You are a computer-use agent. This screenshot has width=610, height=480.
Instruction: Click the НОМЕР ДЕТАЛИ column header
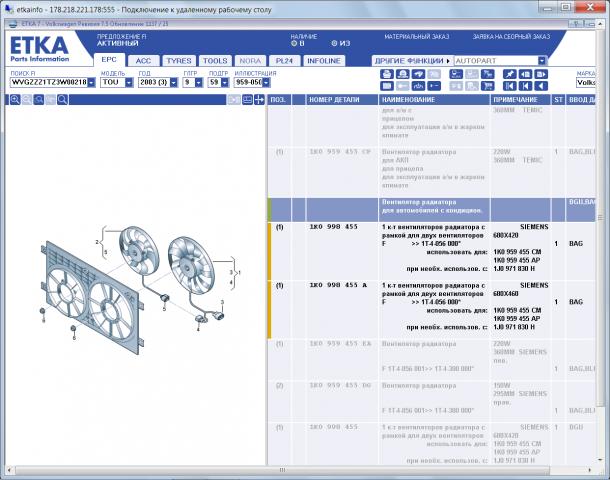pos(342,100)
